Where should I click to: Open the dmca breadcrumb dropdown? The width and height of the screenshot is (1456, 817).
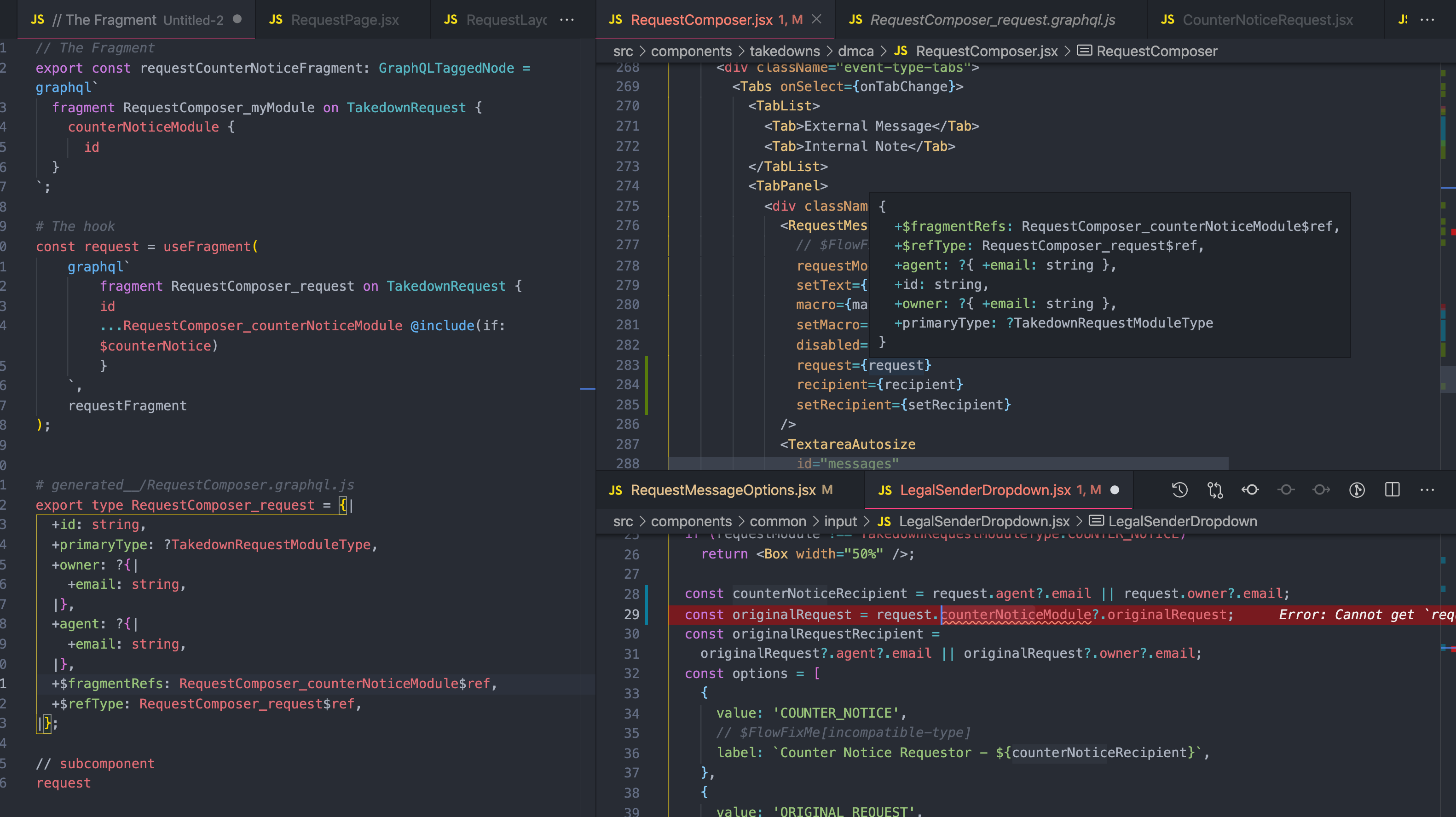pos(856,51)
